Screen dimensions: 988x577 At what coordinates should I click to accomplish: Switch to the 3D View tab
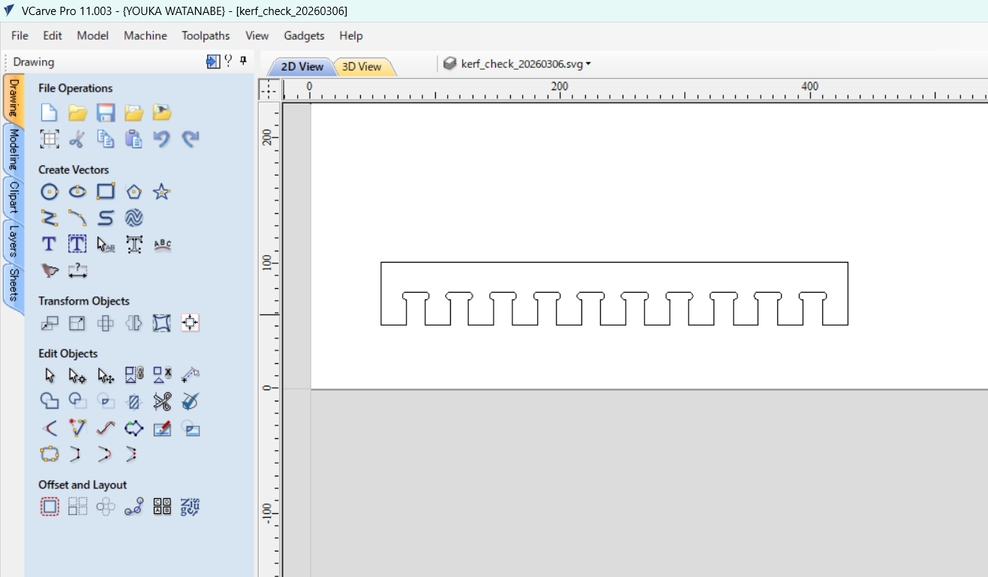pos(362,66)
